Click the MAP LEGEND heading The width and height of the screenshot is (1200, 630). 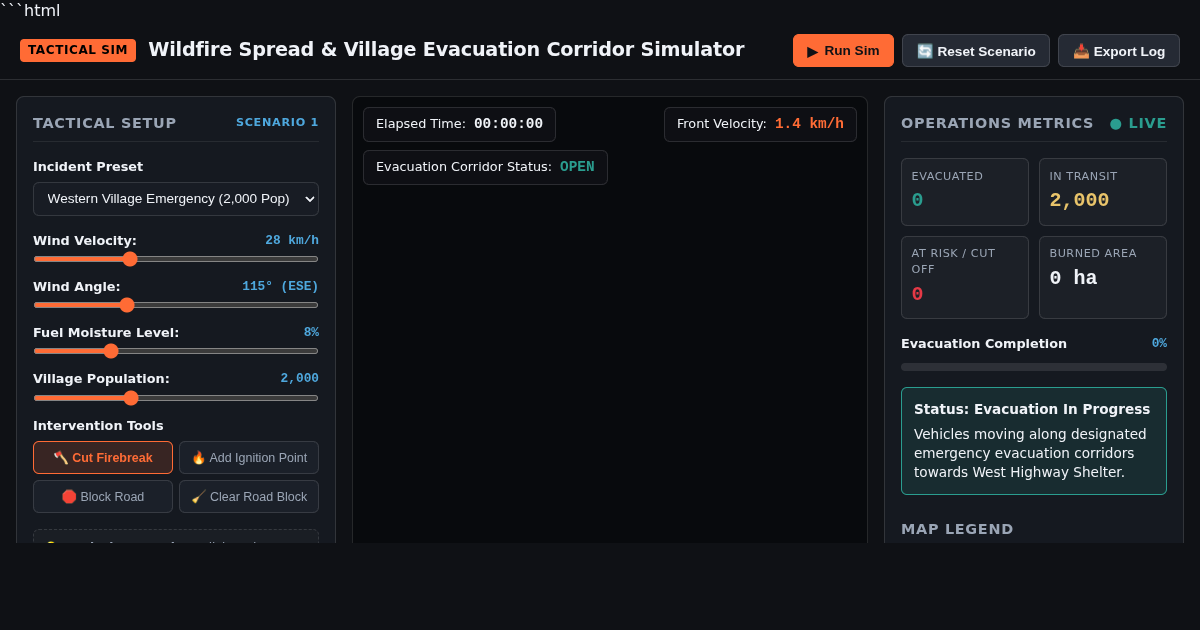[x=957, y=529]
